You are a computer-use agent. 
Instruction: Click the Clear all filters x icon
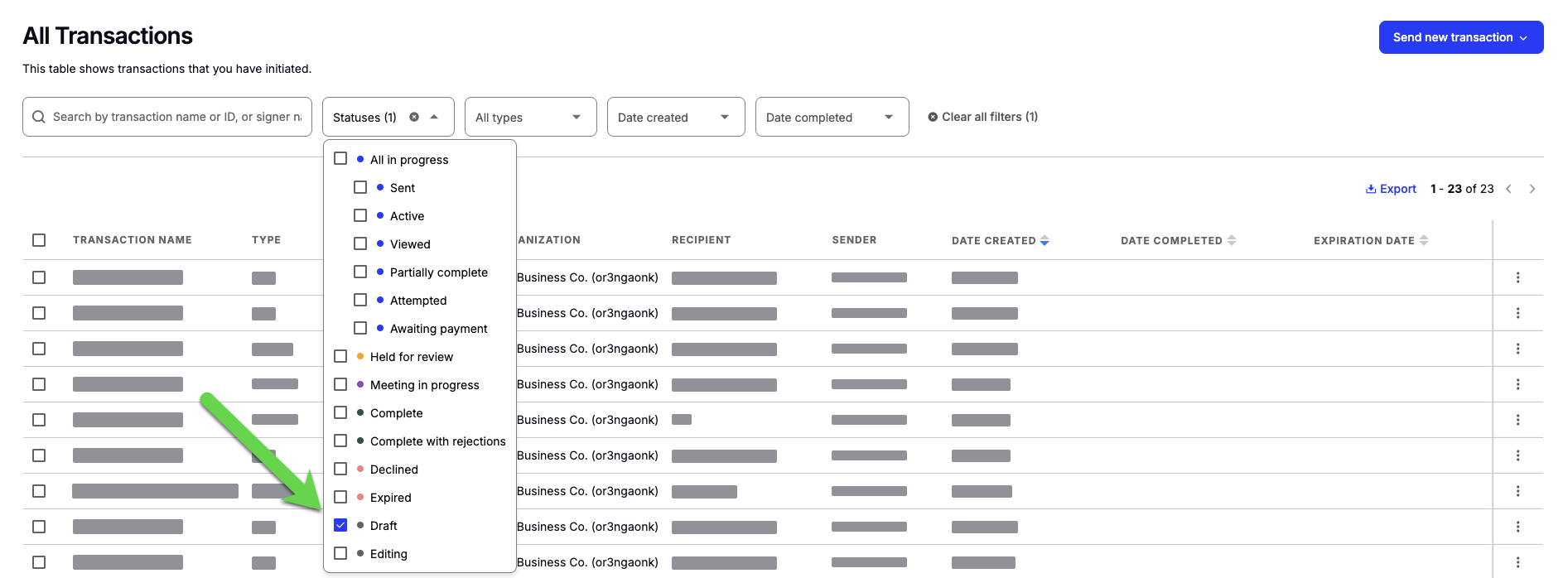(x=933, y=117)
